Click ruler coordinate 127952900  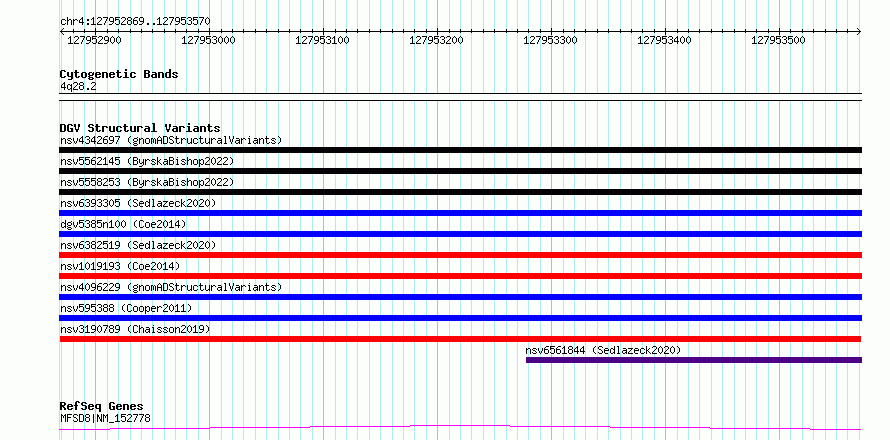95,40
